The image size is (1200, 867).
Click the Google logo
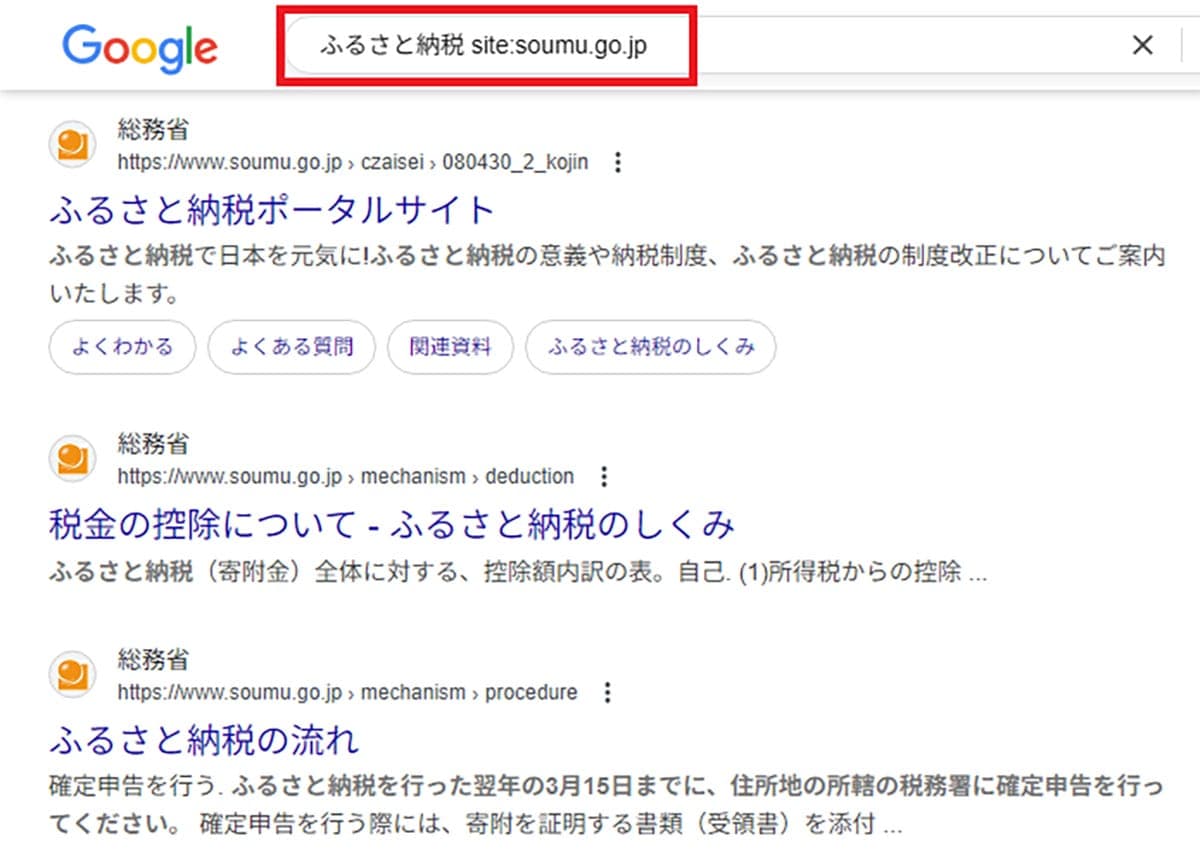[138, 45]
